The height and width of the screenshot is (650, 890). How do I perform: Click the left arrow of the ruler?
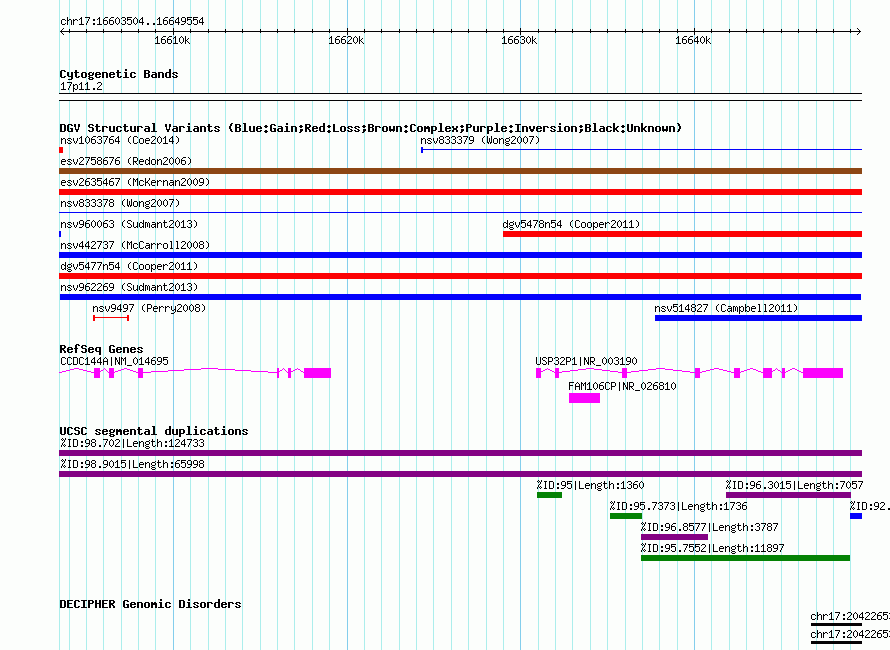coord(63,32)
